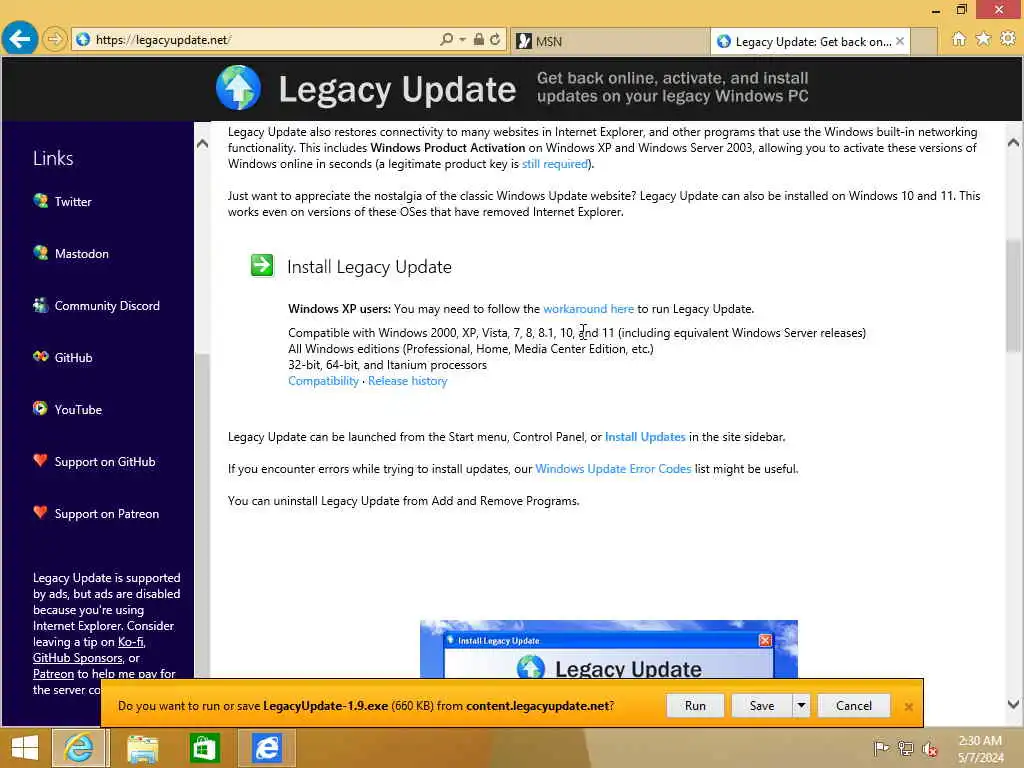Expand the Save options dropdown arrow
The image size is (1024, 768).
pos(801,705)
